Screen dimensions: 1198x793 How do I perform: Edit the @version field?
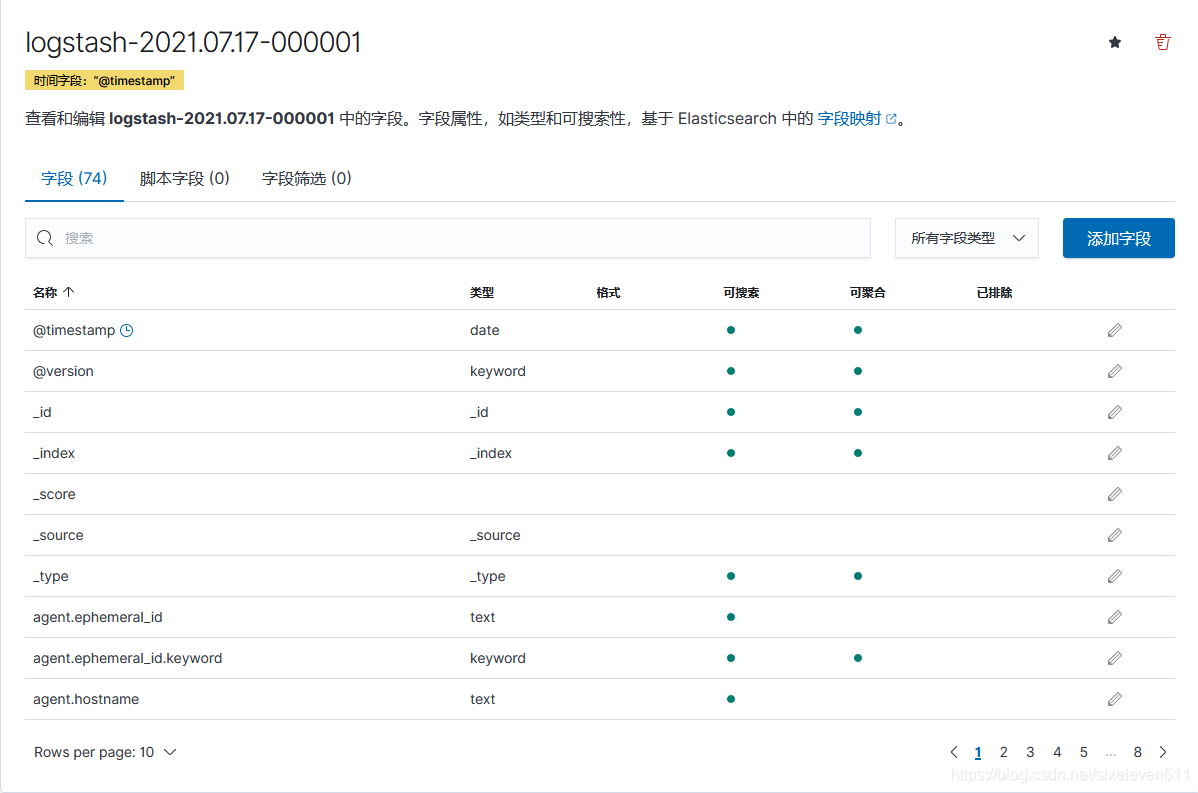[1114, 370]
